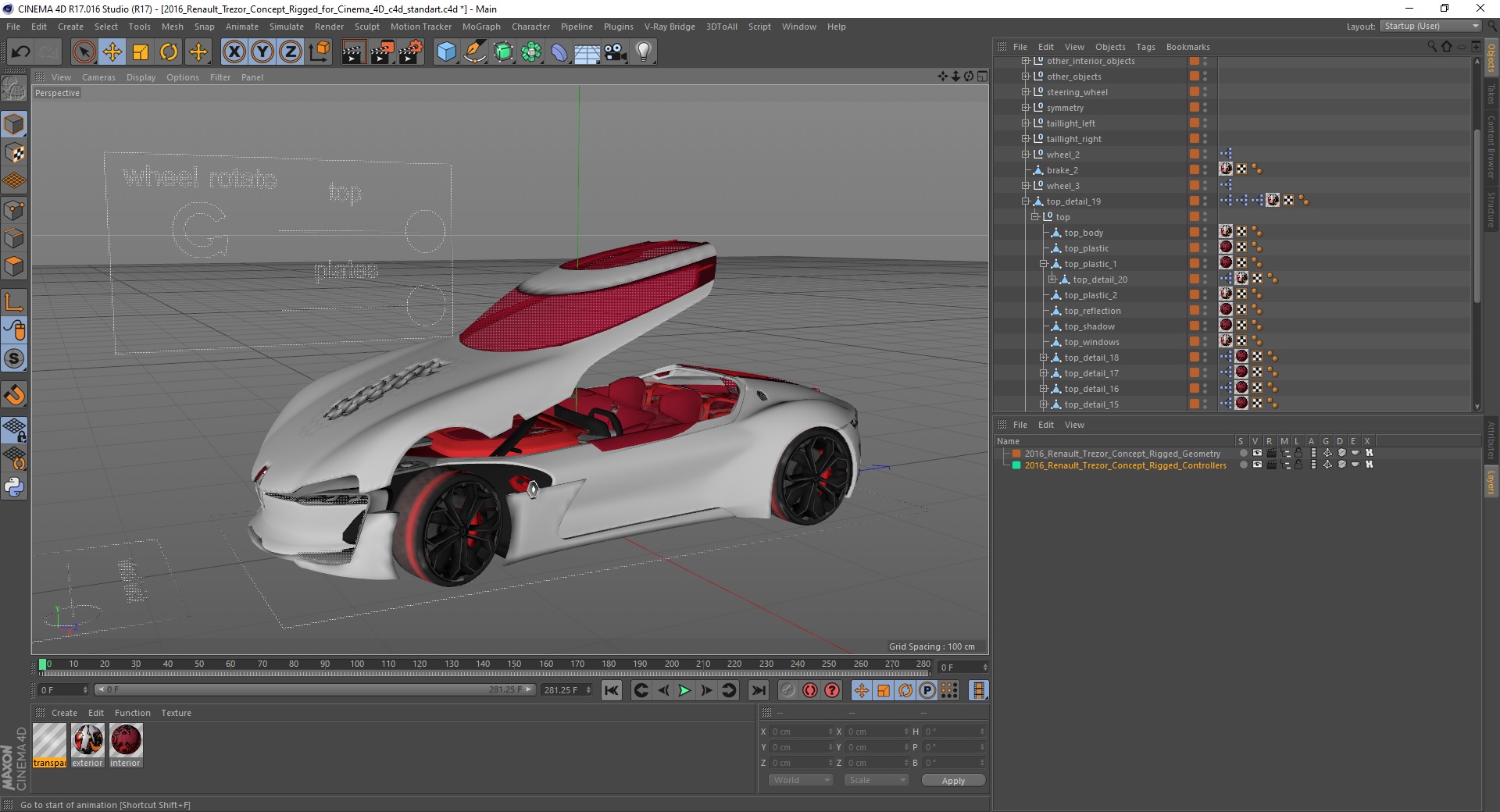Add a Cube primitive object
Image resolution: width=1500 pixels, height=812 pixels.
tap(446, 52)
